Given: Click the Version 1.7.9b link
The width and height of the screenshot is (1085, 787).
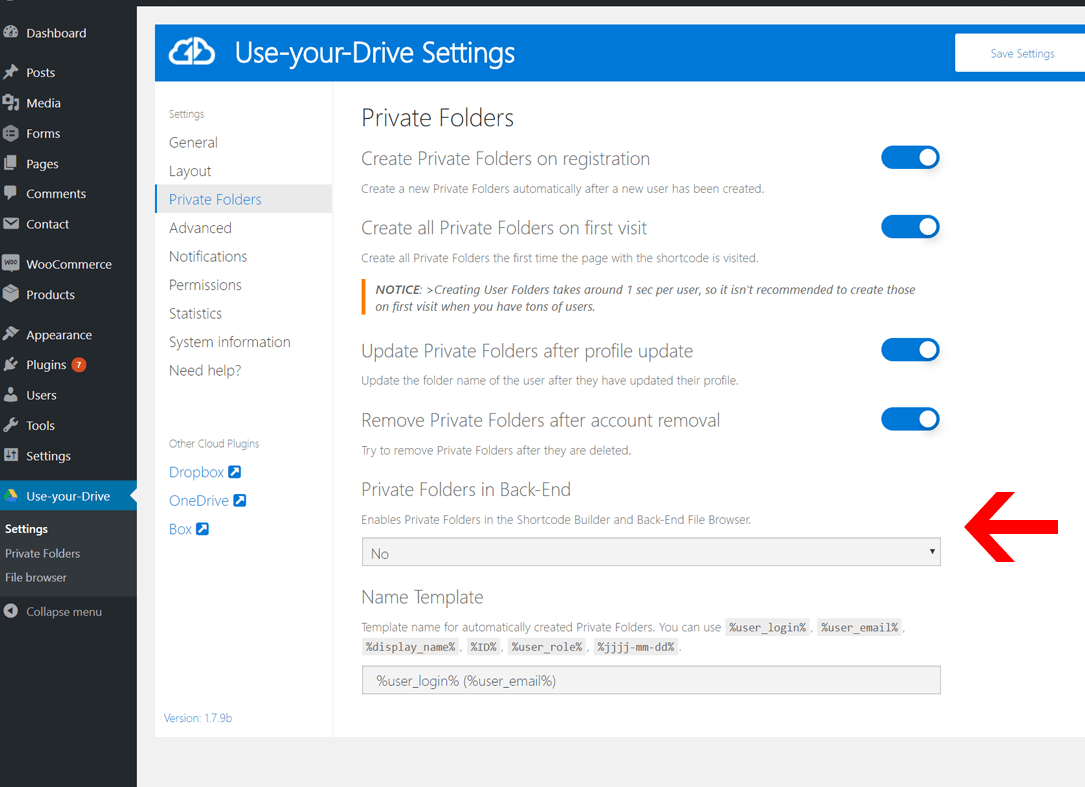Looking at the screenshot, I should click(x=198, y=718).
